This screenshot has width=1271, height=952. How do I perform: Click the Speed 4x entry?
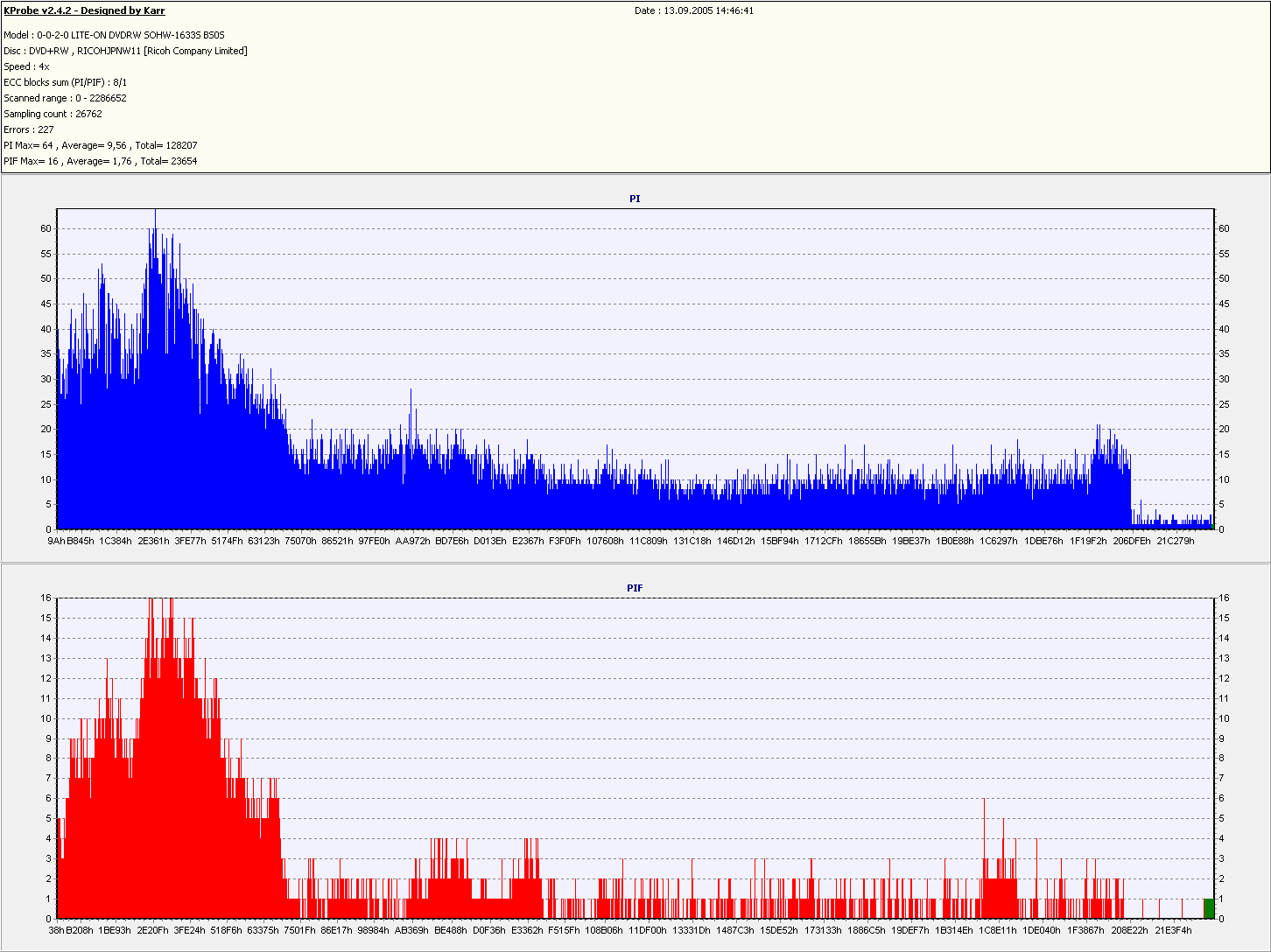26,66
